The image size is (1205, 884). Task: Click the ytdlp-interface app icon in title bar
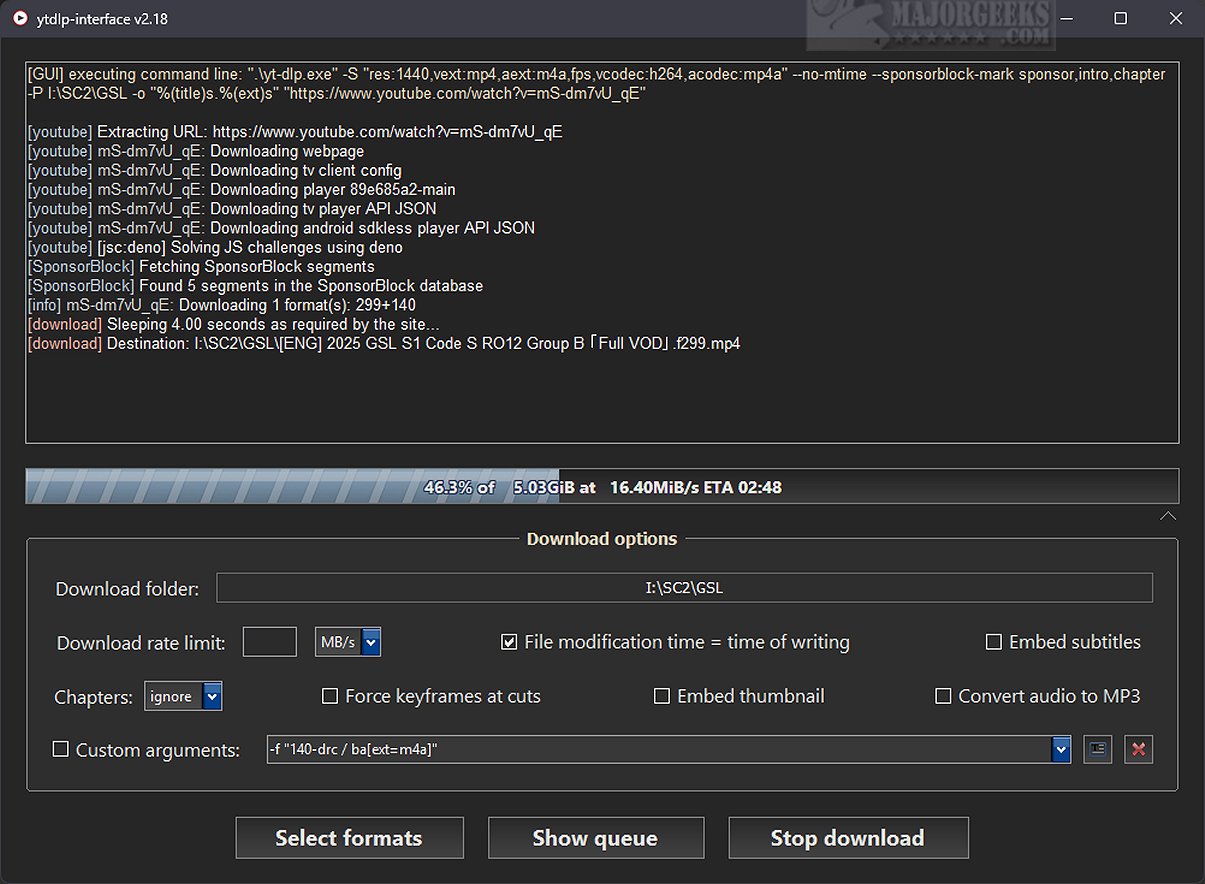tap(20, 18)
